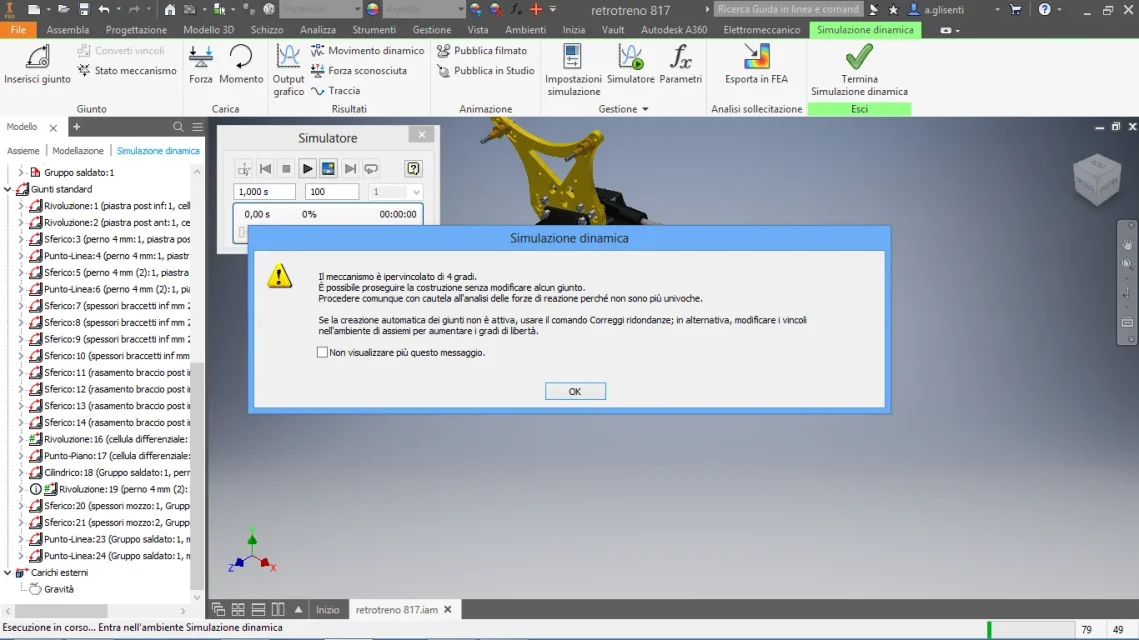
Task: Click the Home icon in quick access toolbar
Action: point(169,9)
